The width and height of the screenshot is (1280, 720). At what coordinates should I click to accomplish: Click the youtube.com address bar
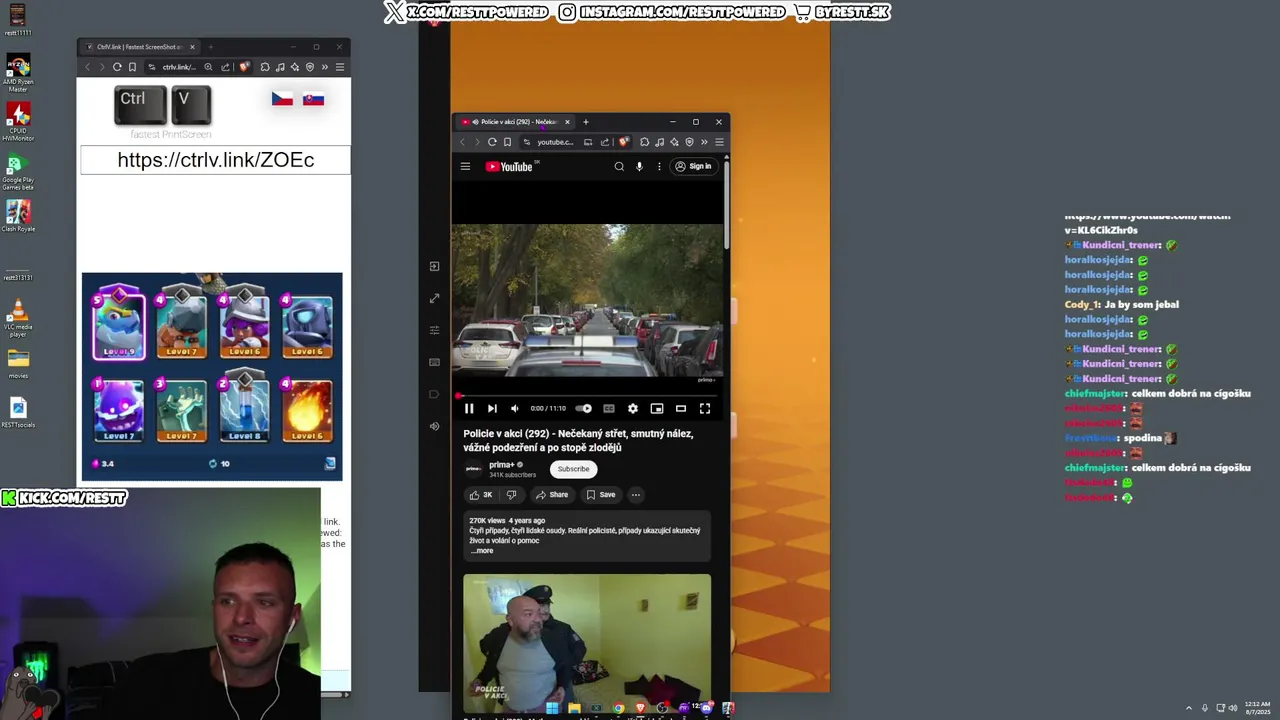coord(555,142)
